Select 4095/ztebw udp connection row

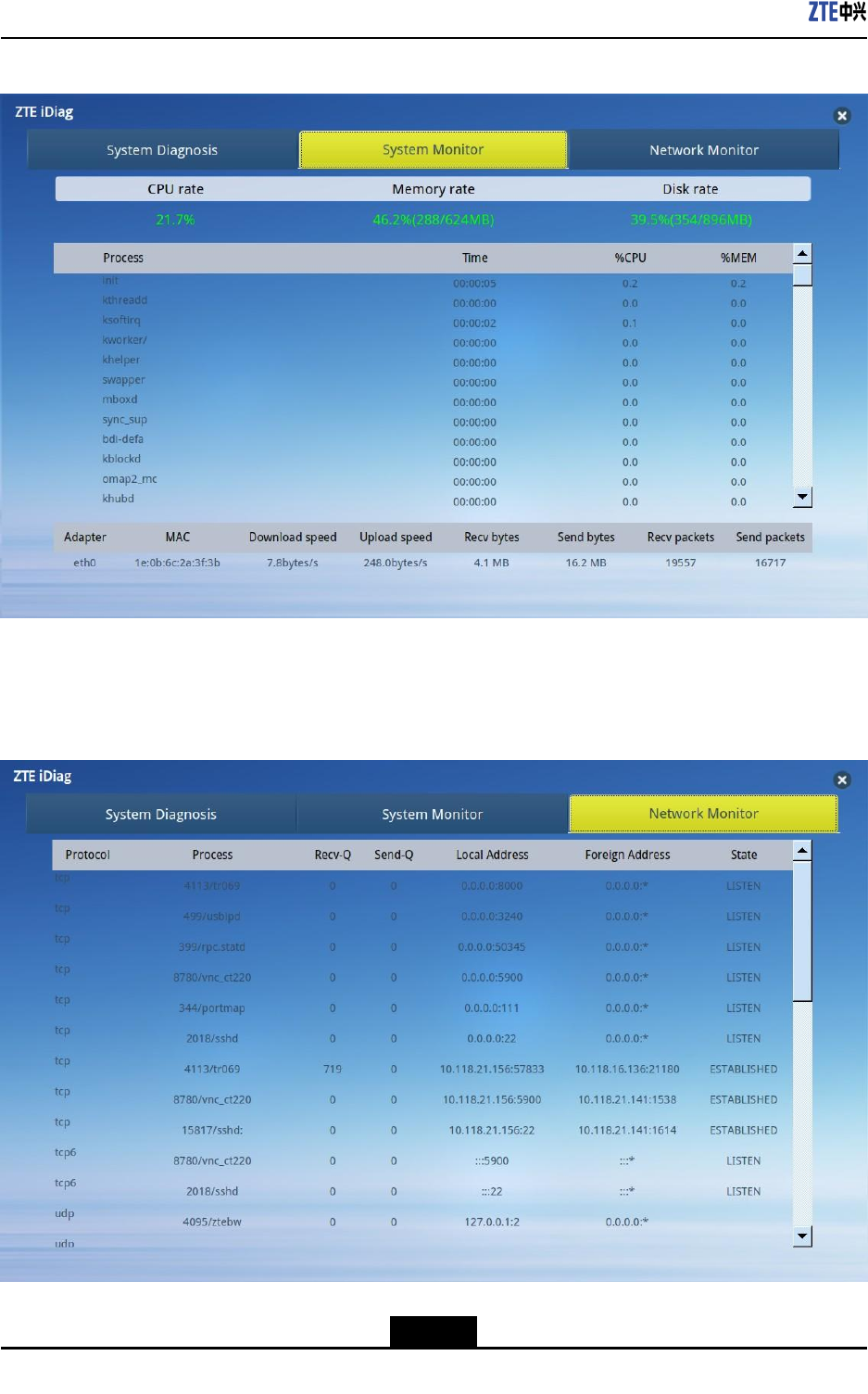click(x=423, y=1222)
